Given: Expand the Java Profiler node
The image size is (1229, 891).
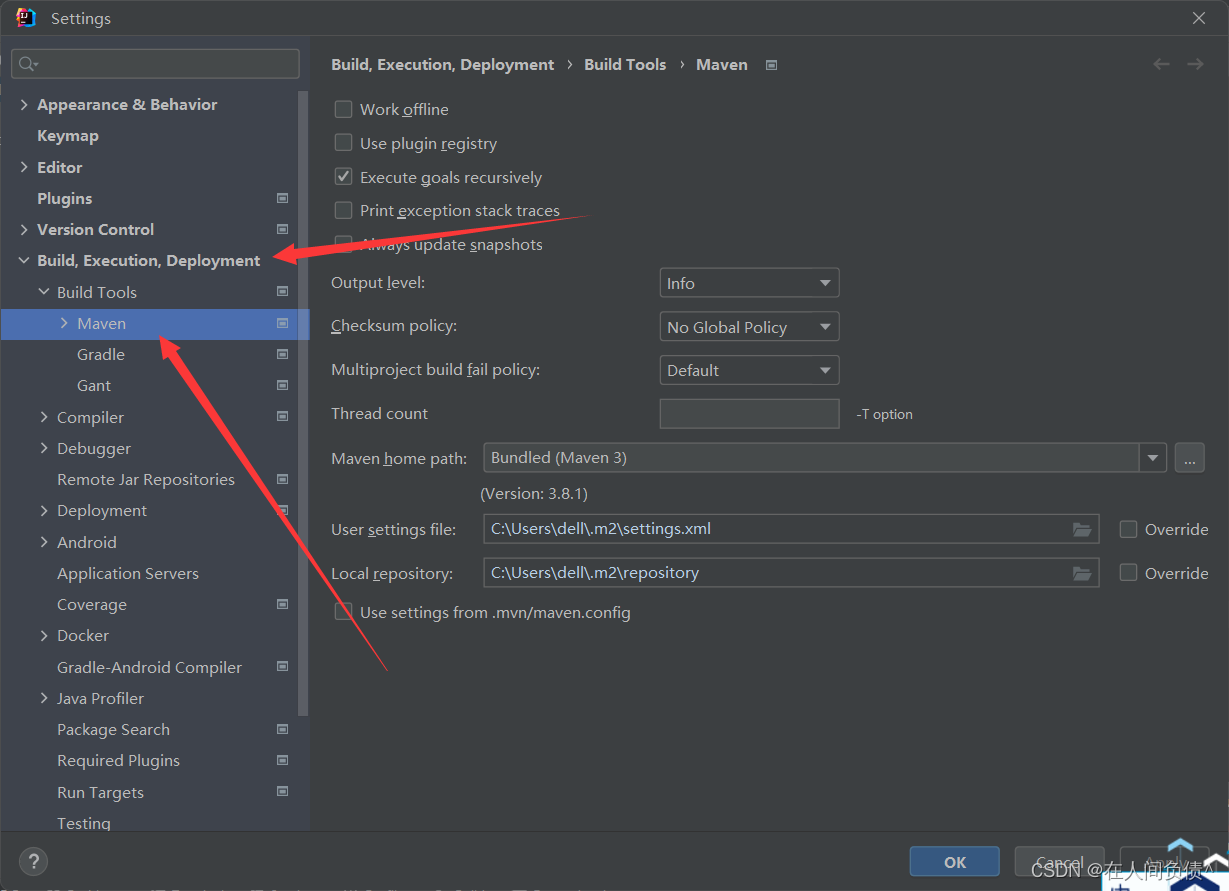Looking at the screenshot, I should (44, 698).
